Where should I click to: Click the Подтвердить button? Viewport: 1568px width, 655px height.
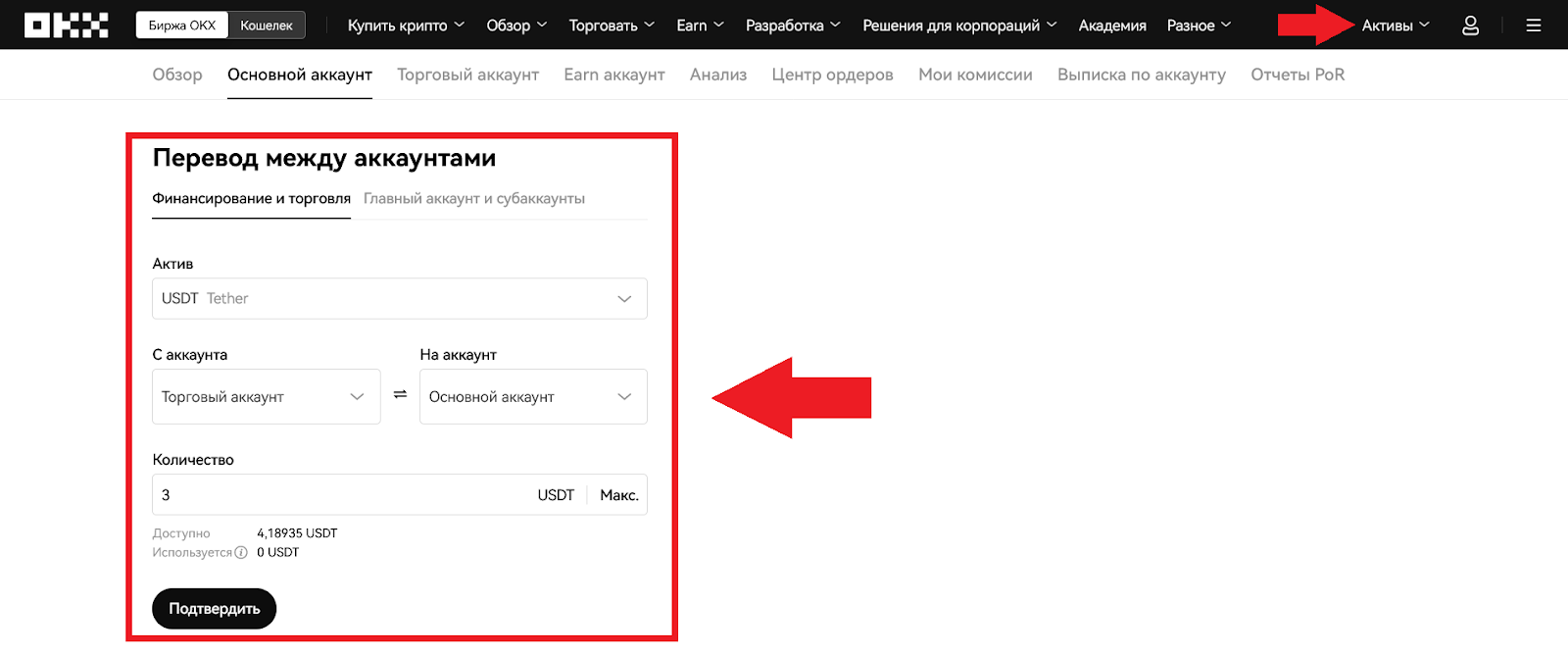point(215,609)
